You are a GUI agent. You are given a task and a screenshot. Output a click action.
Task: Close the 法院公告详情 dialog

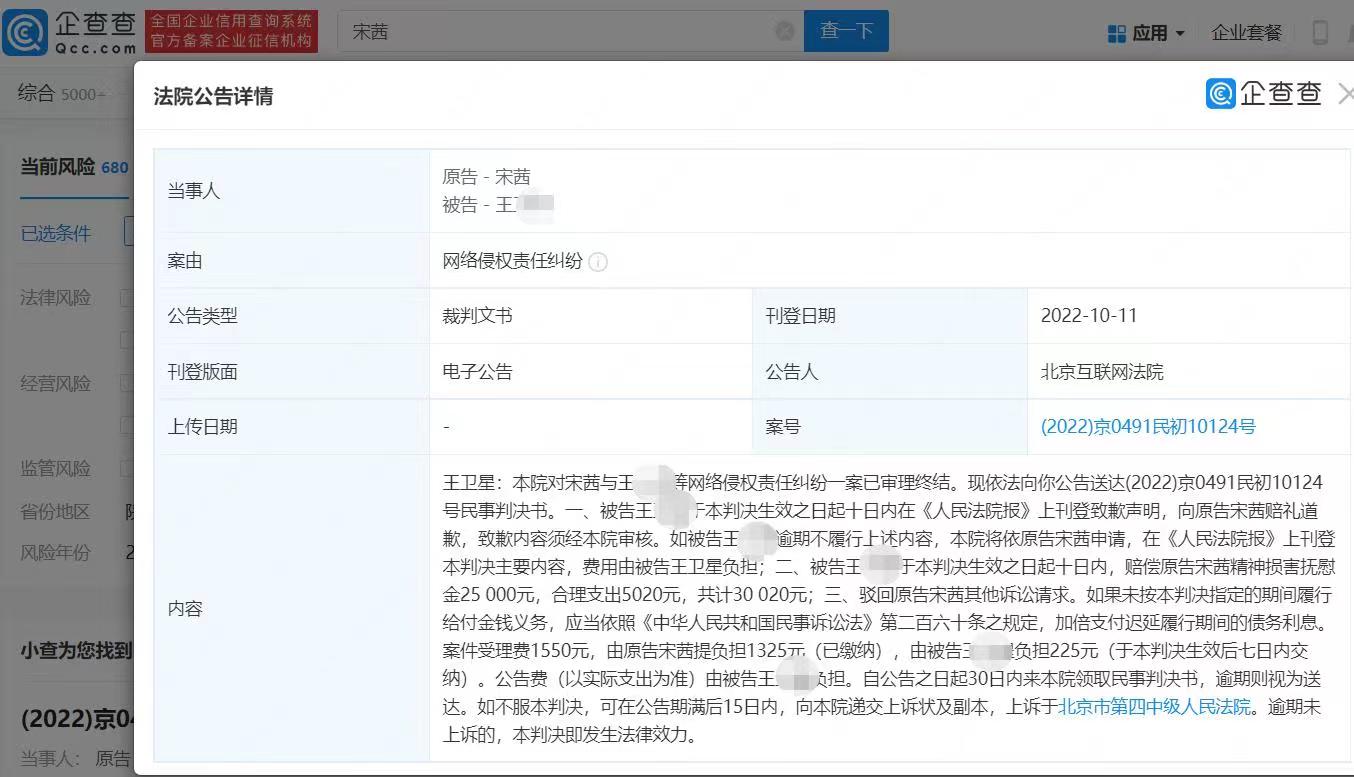click(1345, 94)
